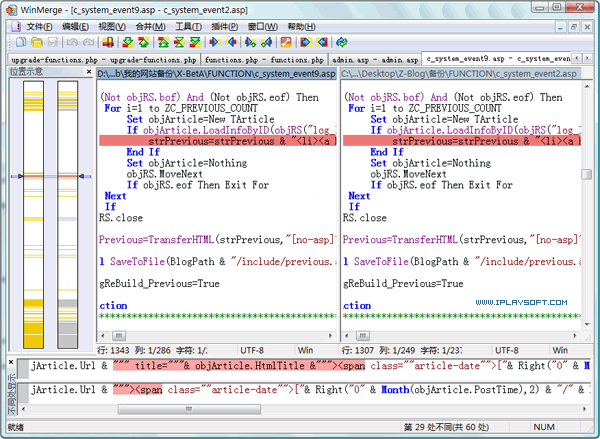Screen dimensions: 600x439
Task: Click the Open folder toolbar icon
Action: [36, 43]
